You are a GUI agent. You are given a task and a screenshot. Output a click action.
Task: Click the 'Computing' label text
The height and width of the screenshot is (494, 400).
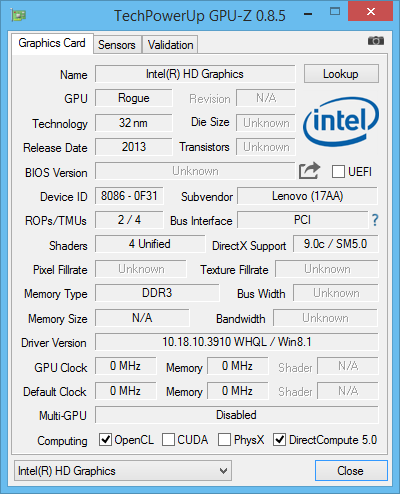pyautogui.click(x=62, y=441)
